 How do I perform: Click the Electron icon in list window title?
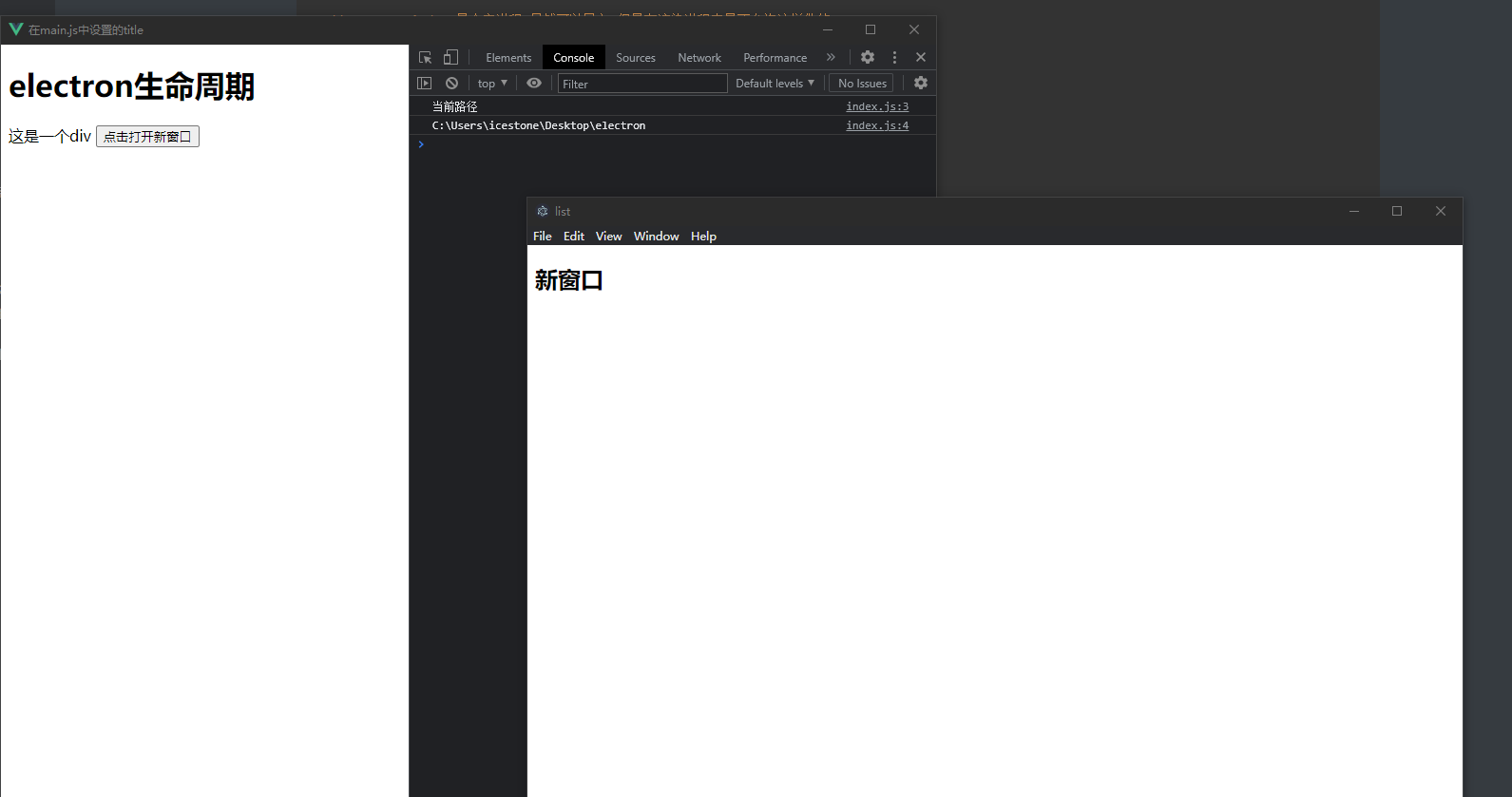543,211
